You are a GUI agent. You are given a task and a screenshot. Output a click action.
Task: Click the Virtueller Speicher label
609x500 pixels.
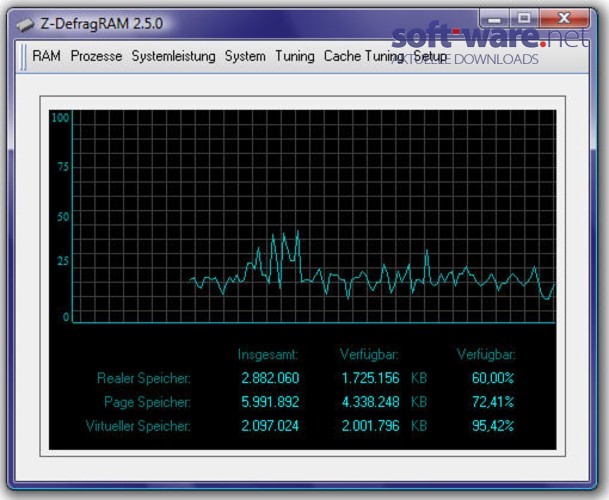(x=138, y=426)
